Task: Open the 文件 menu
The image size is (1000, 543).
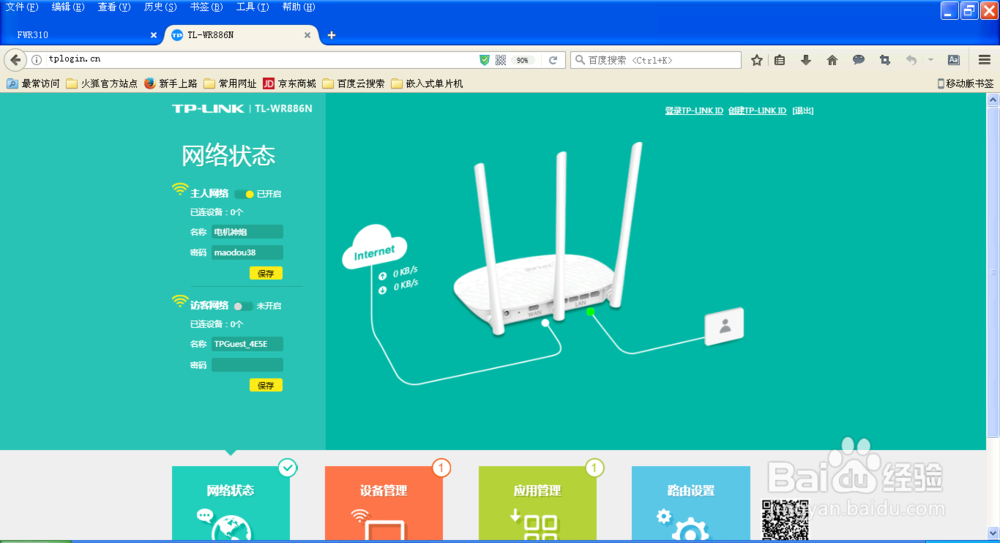Action: tap(22, 7)
